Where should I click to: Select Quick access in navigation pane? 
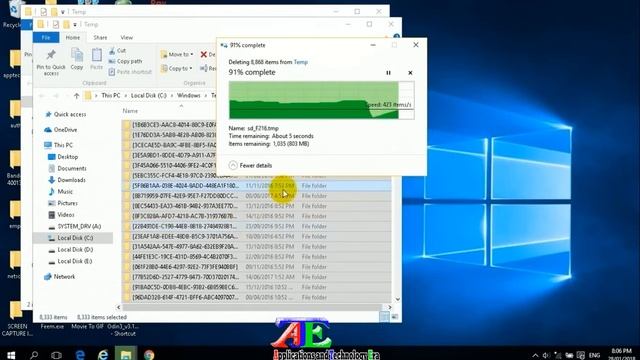pyautogui.click(x=65, y=114)
